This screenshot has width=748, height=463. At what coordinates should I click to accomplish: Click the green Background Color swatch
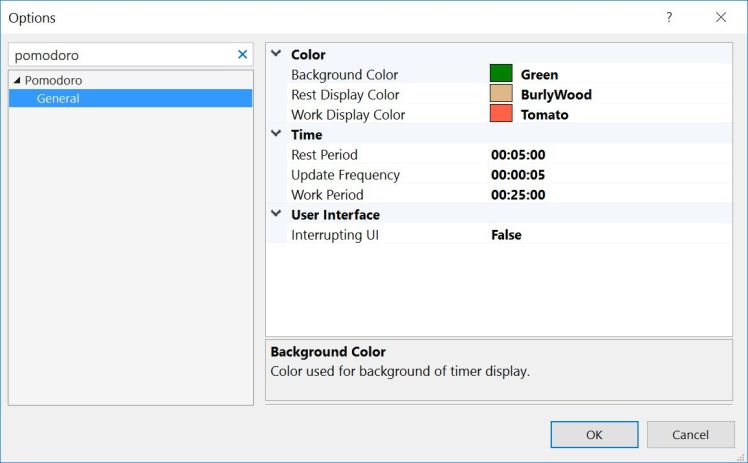501,74
